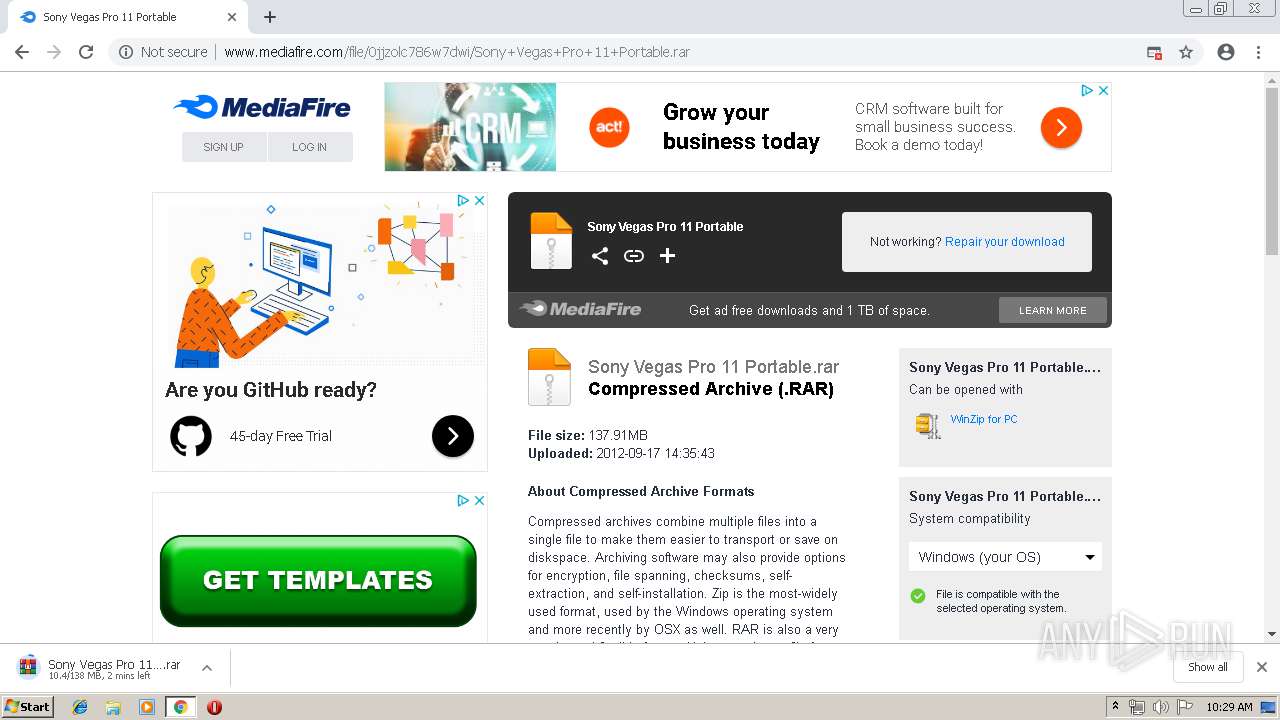This screenshot has height=720, width=1280.
Task: Click the WinZip for PC icon
Action: pyautogui.click(x=928, y=425)
